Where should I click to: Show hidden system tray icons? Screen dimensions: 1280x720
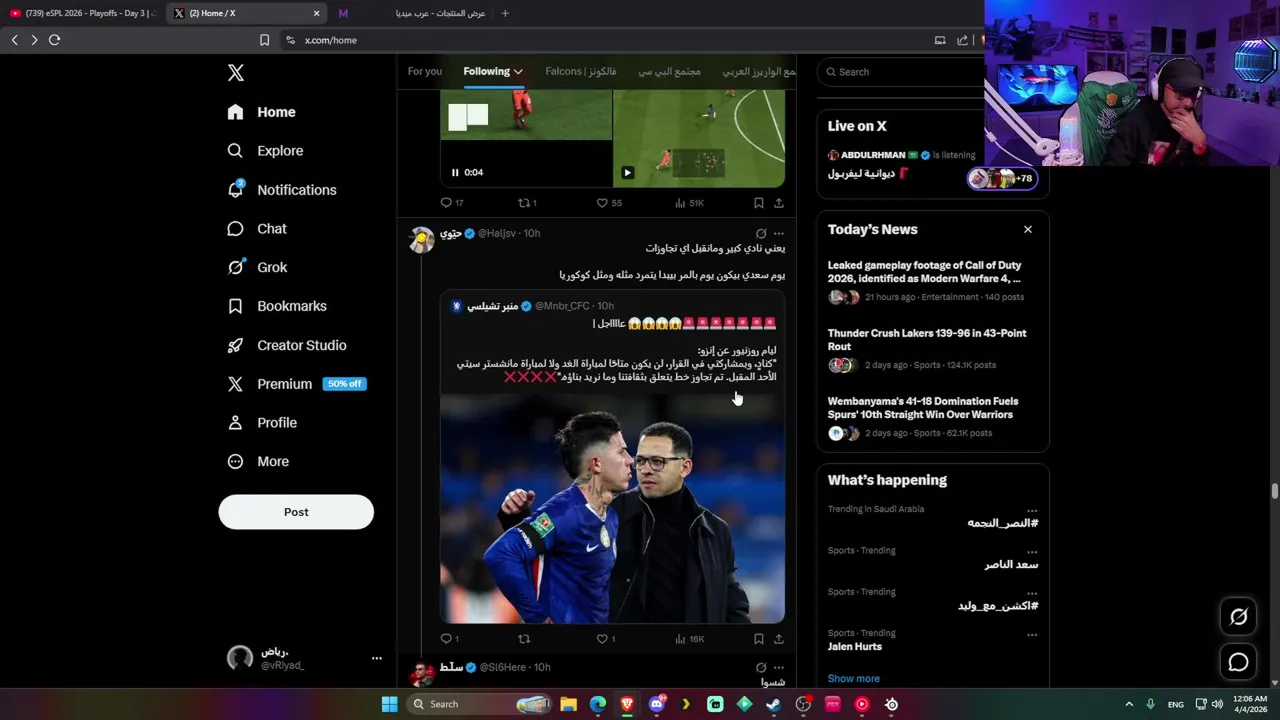tap(1129, 704)
